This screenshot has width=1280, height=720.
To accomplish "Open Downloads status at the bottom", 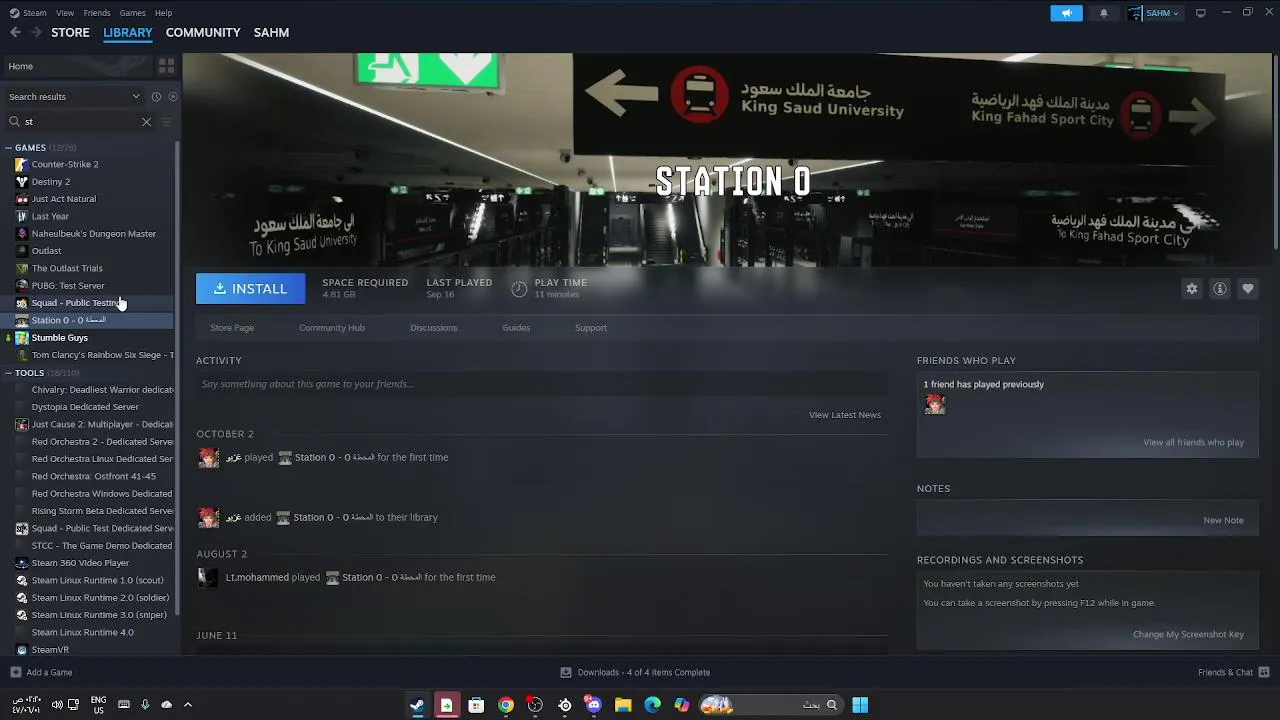I will pos(636,672).
